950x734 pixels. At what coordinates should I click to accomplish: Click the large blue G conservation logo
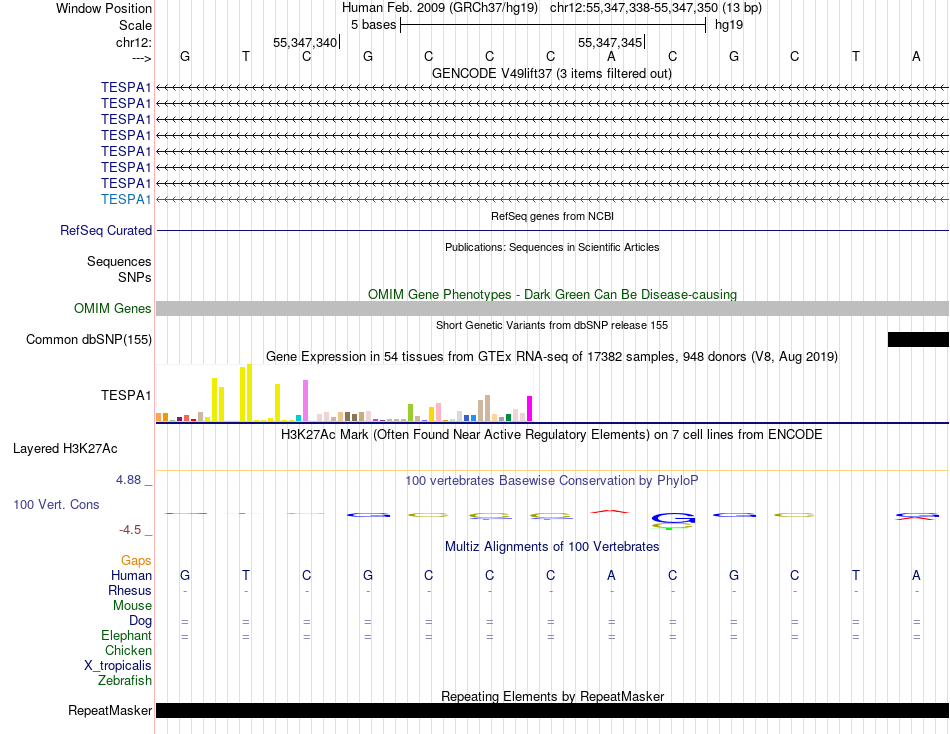[673, 518]
